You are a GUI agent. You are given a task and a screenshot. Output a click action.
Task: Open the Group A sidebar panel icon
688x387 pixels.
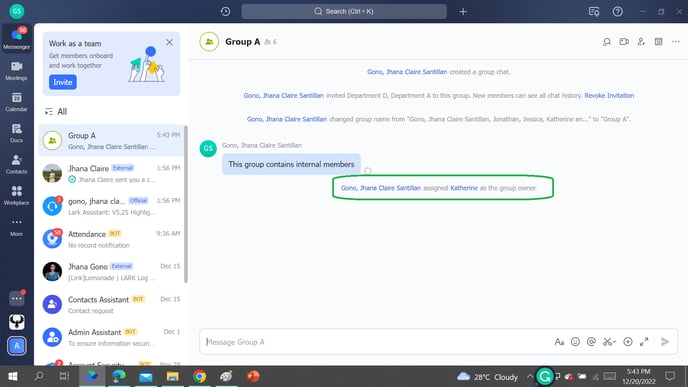659,42
